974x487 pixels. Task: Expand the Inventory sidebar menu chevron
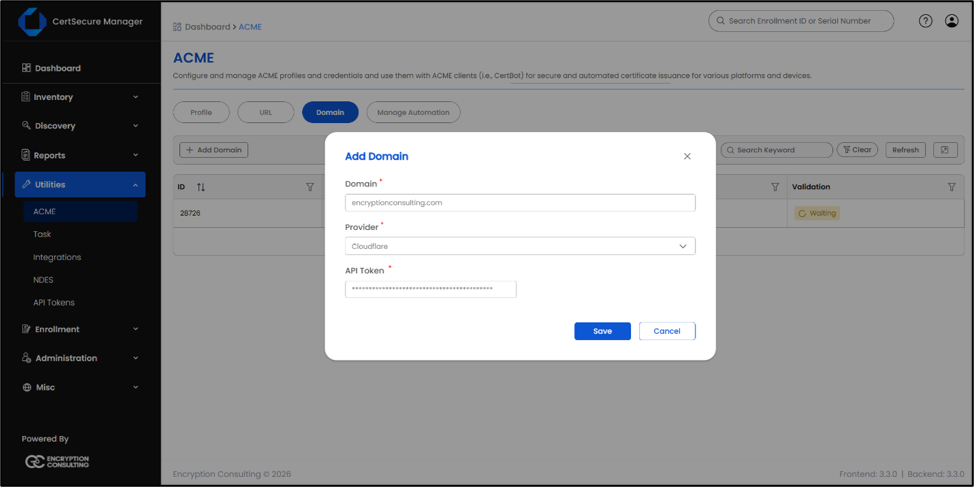pos(135,97)
